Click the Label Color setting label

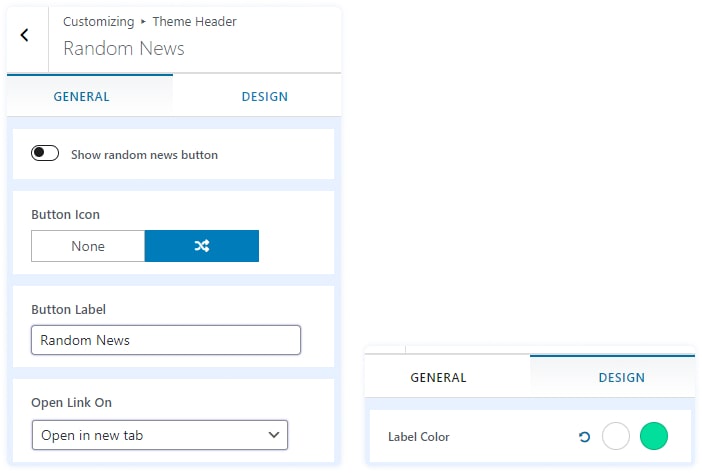pos(418,437)
